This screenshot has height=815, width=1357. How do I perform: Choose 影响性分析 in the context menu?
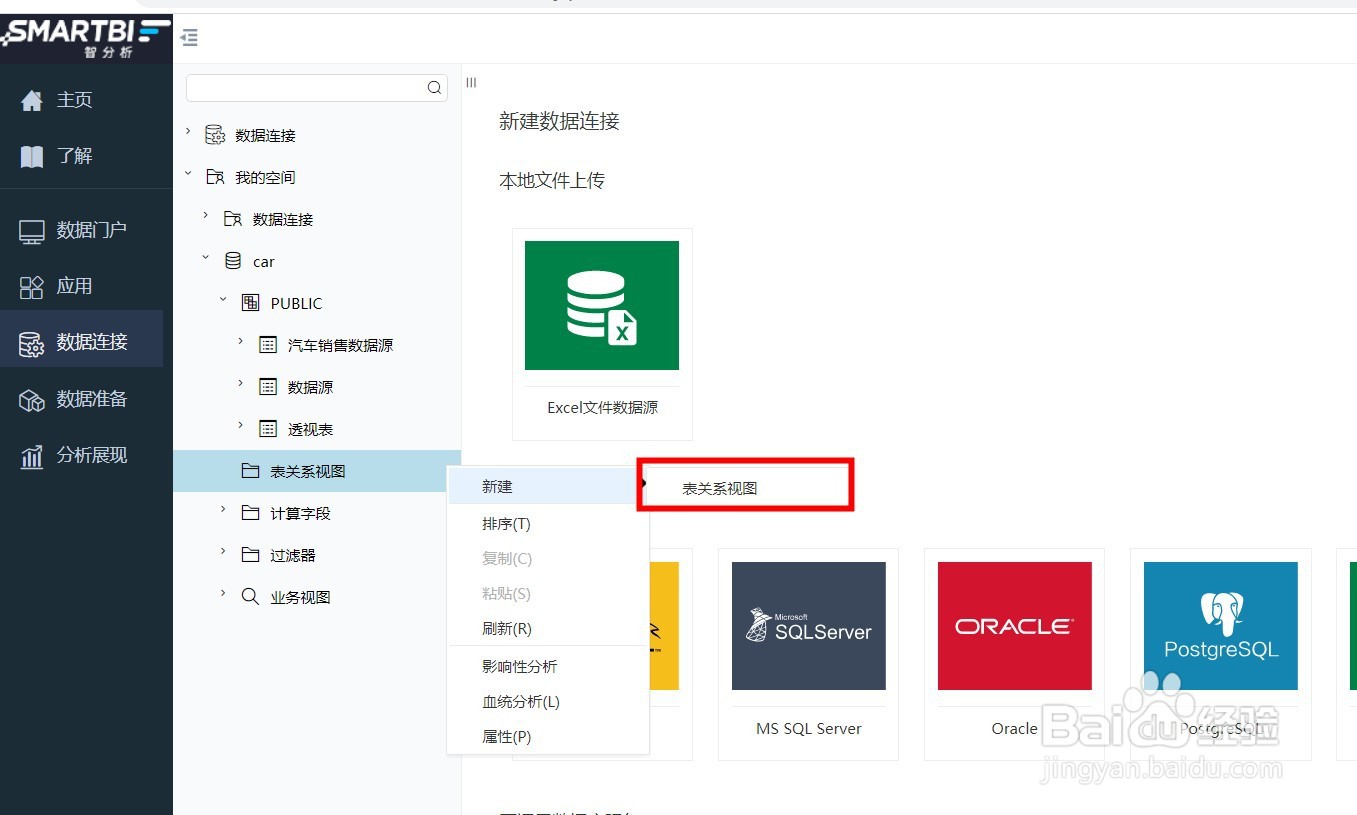(548, 667)
